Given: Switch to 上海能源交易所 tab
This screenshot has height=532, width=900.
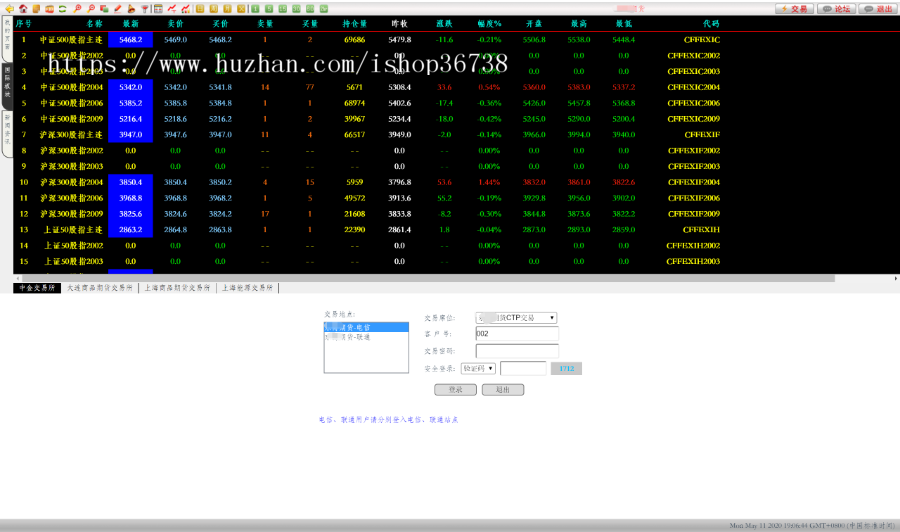Looking at the screenshot, I should point(248,287).
